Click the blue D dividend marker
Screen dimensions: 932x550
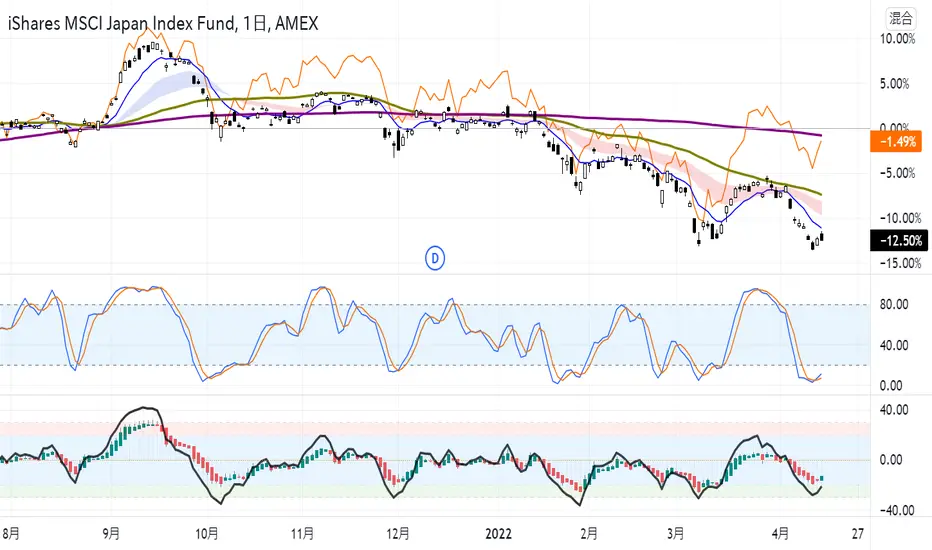(x=435, y=259)
